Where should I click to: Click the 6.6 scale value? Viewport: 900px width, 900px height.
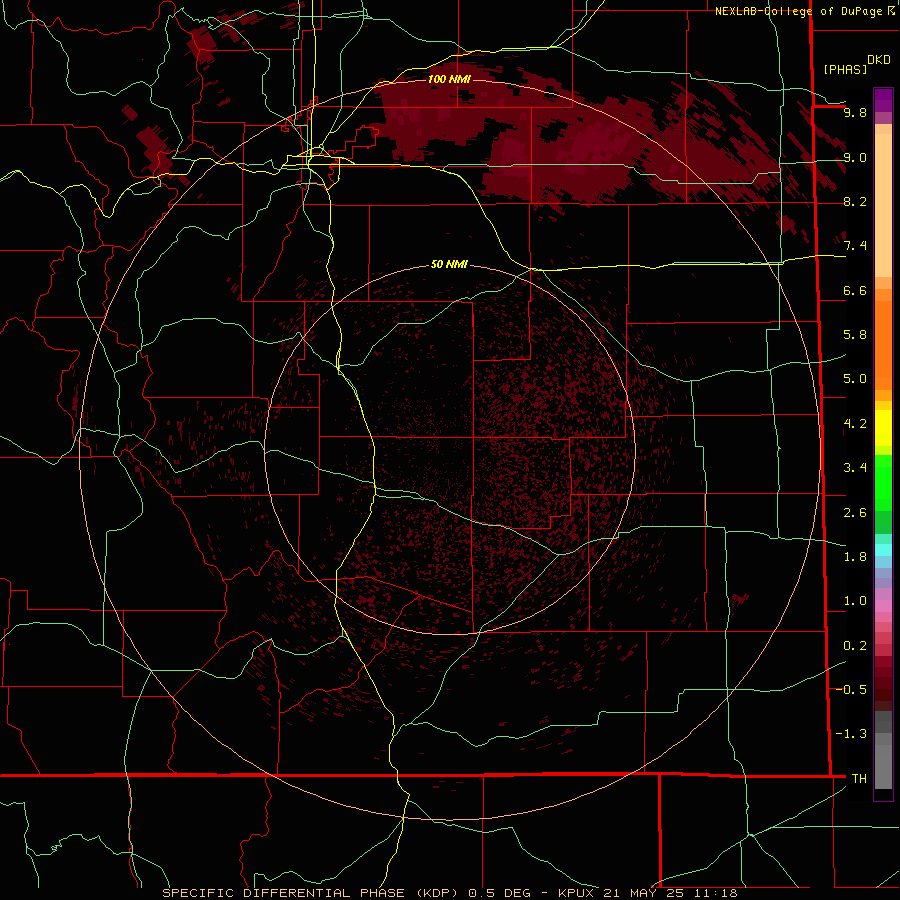pyautogui.click(x=855, y=290)
